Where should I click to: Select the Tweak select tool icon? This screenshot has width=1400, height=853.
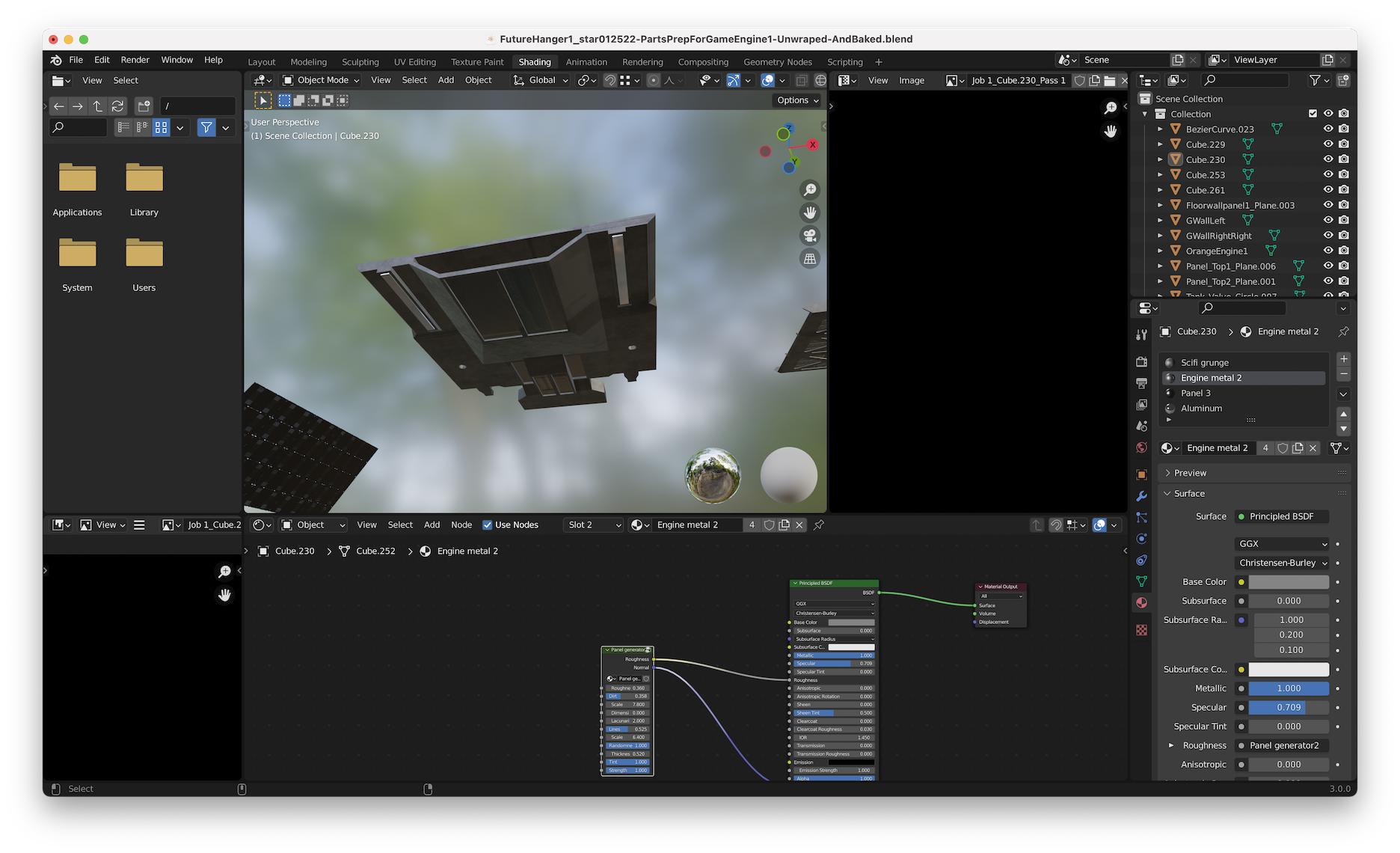[x=262, y=100]
